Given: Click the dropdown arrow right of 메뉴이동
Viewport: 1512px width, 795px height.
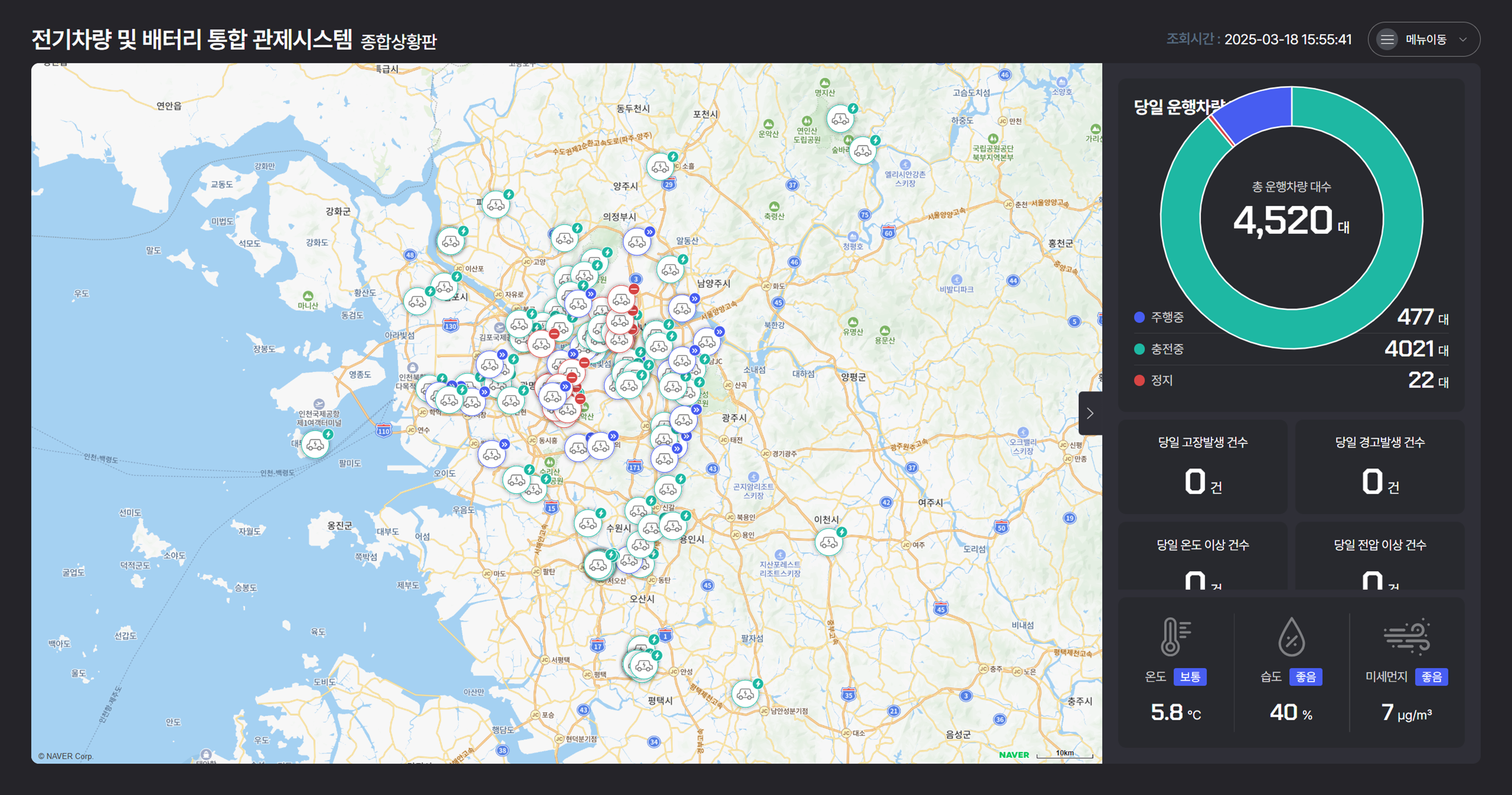Looking at the screenshot, I should [1463, 40].
